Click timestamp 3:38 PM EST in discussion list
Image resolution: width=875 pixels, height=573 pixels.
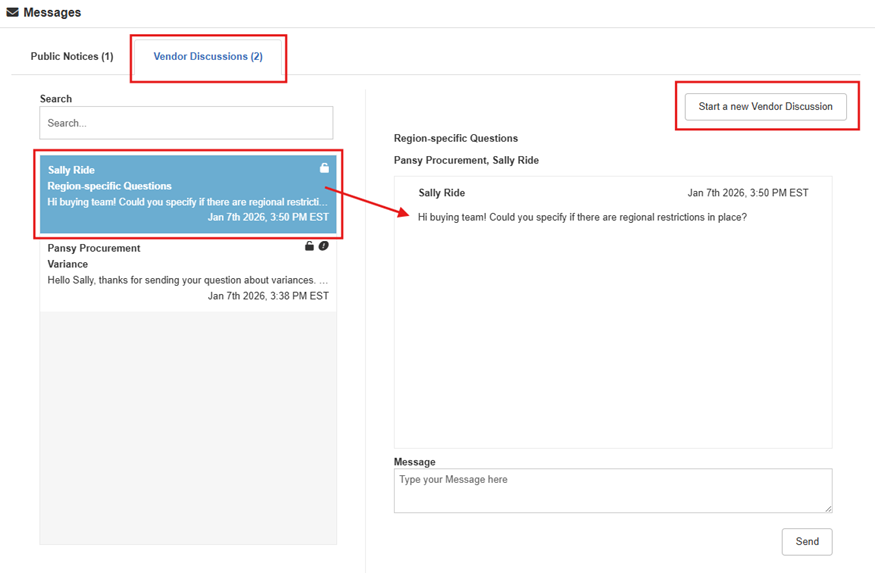click(268, 296)
